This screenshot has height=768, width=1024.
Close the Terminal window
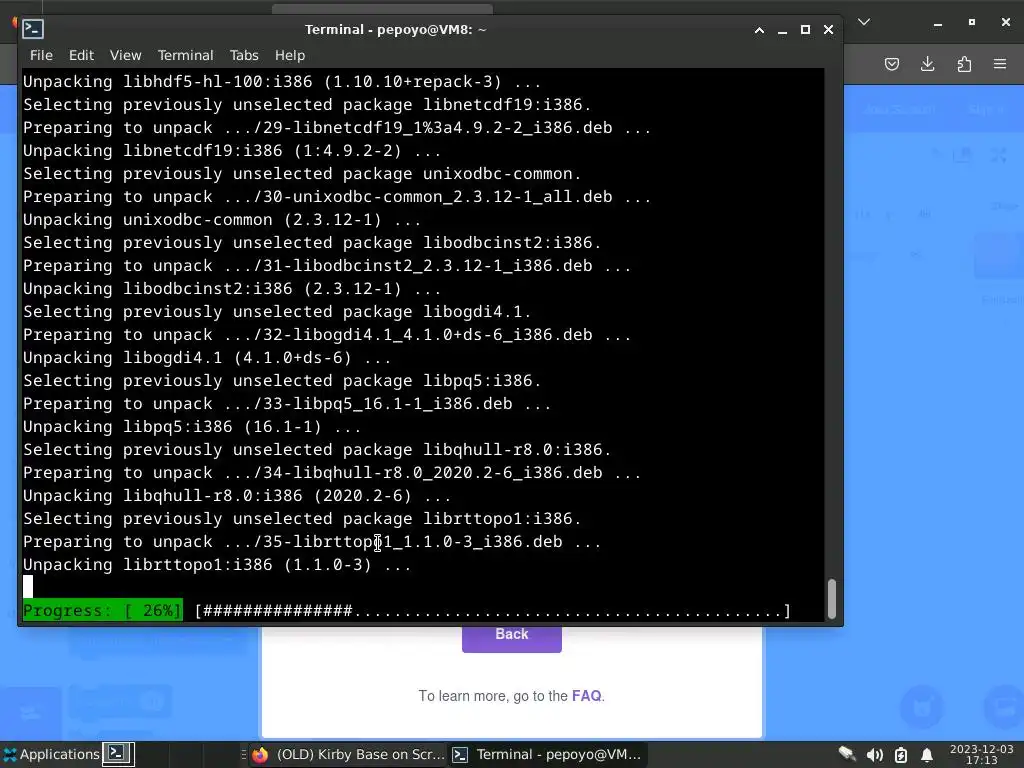coord(829,30)
